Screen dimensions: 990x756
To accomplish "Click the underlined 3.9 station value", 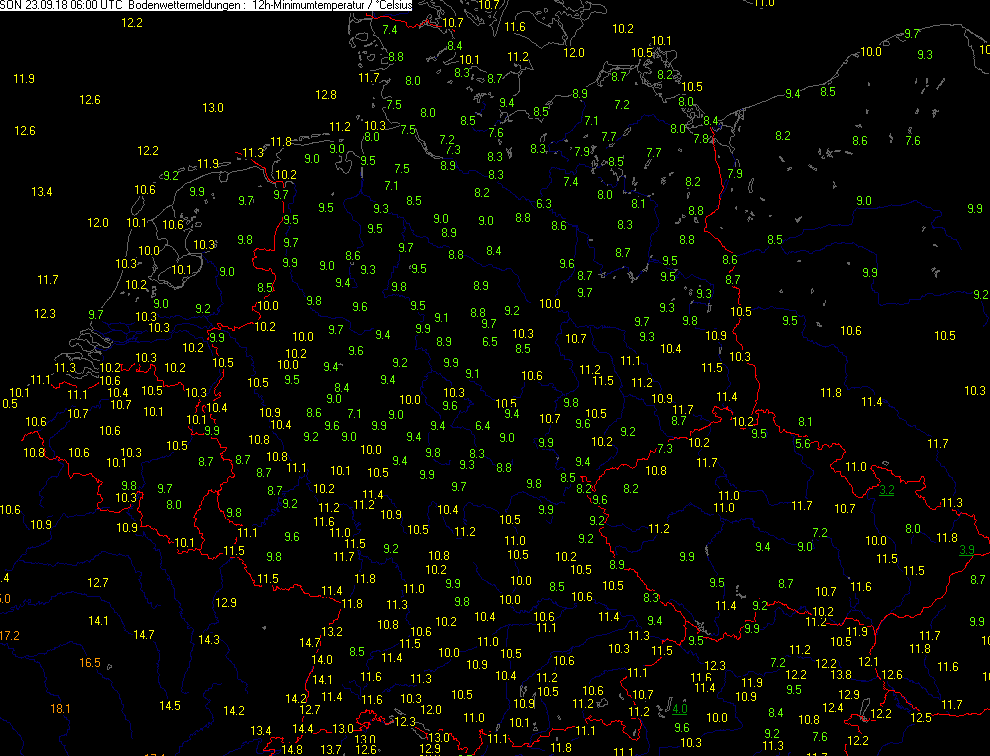I will 966,549.
